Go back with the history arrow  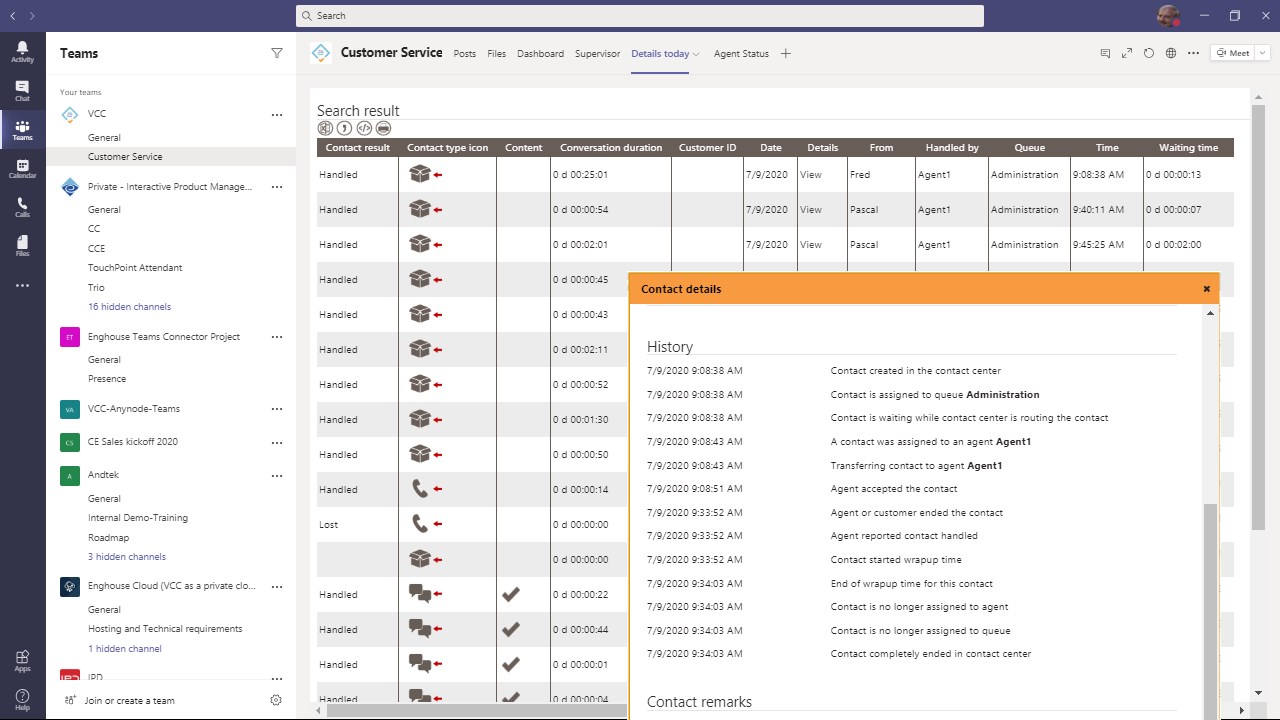pyautogui.click(x=13, y=16)
